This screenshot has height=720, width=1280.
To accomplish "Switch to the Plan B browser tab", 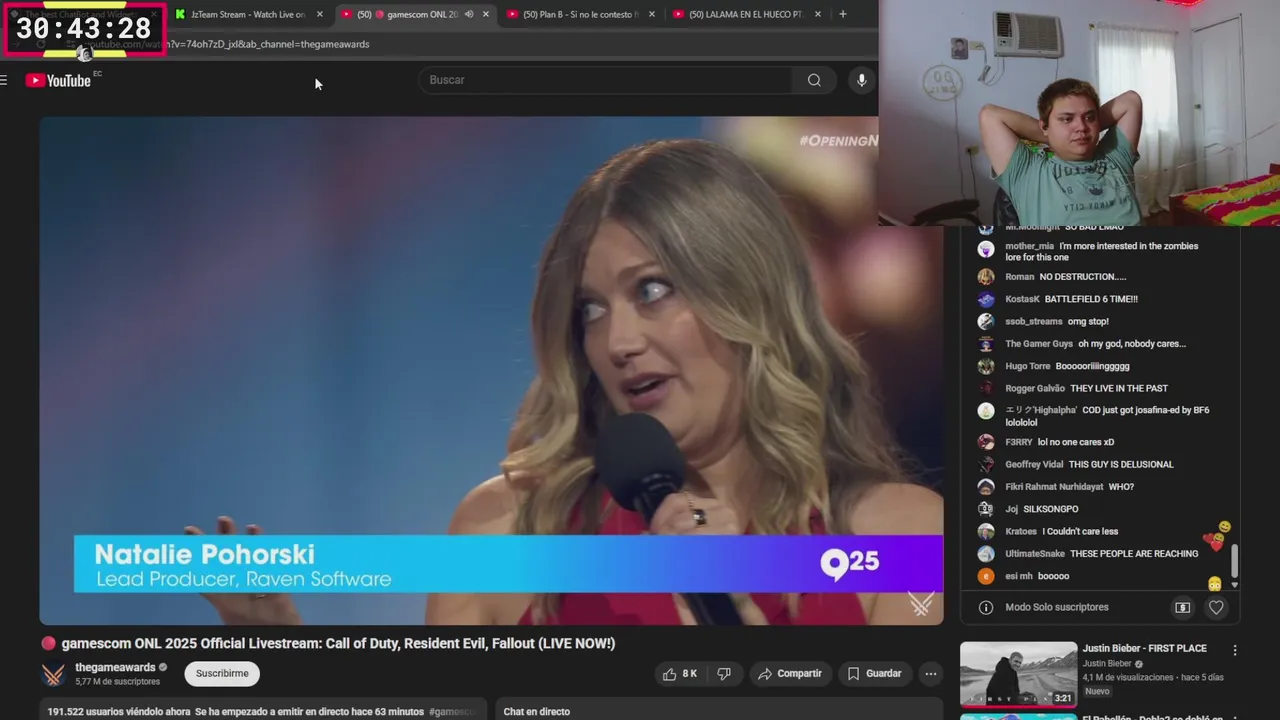I will [x=580, y=14].
